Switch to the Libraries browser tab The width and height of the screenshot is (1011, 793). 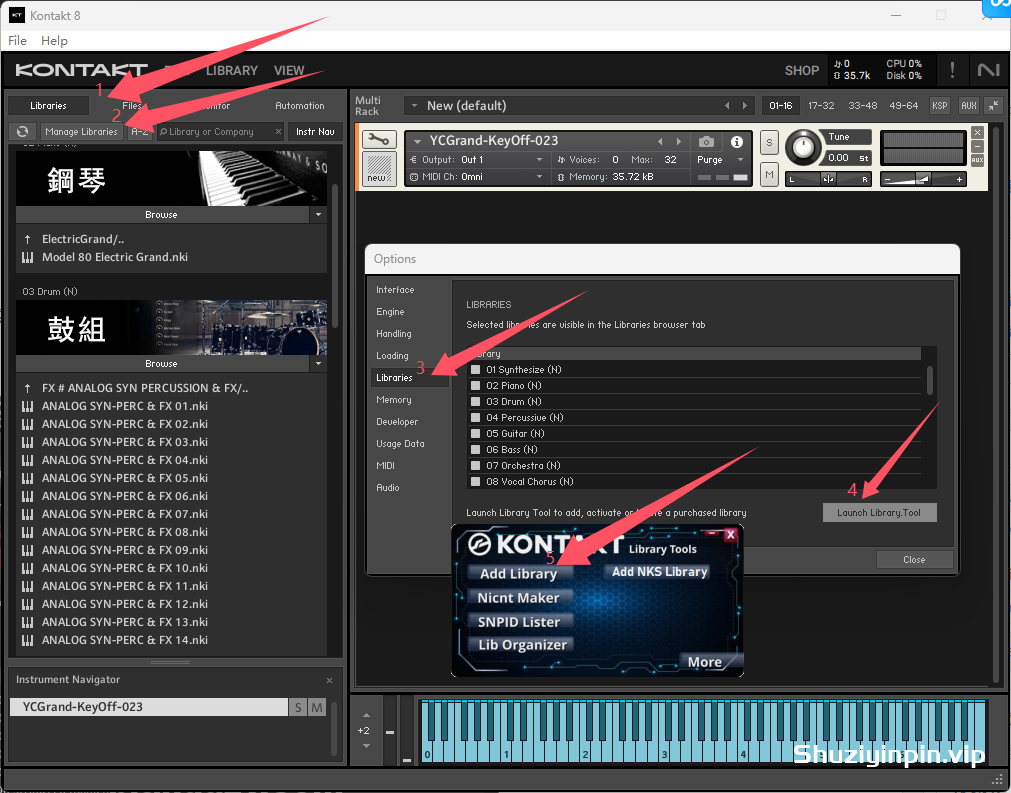[48, 106]
